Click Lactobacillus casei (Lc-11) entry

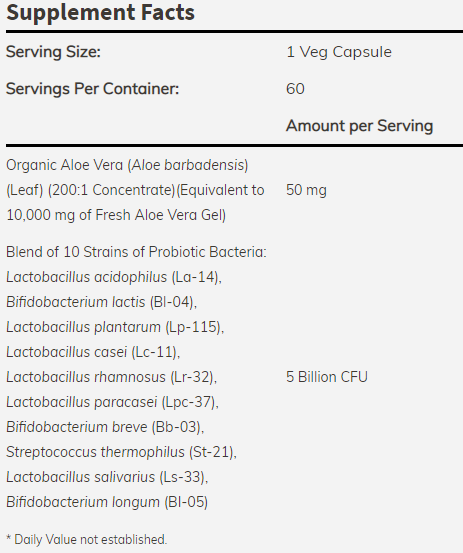(x=93, y=352)
